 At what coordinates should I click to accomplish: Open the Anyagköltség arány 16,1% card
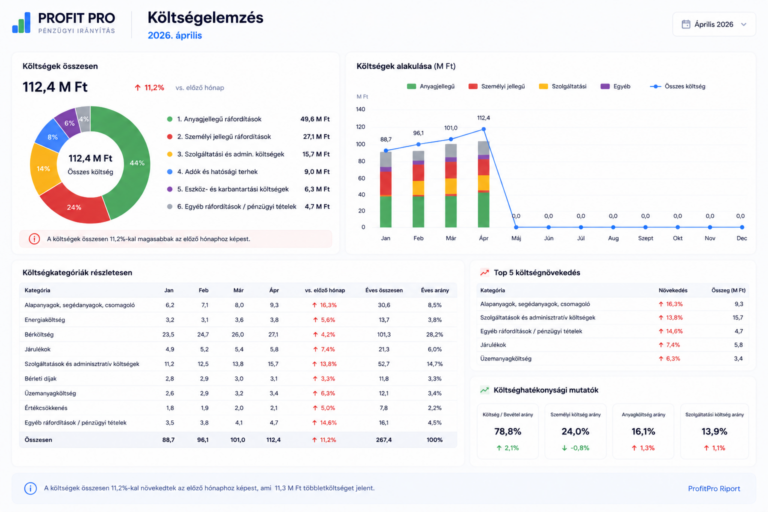click(643, 431)
